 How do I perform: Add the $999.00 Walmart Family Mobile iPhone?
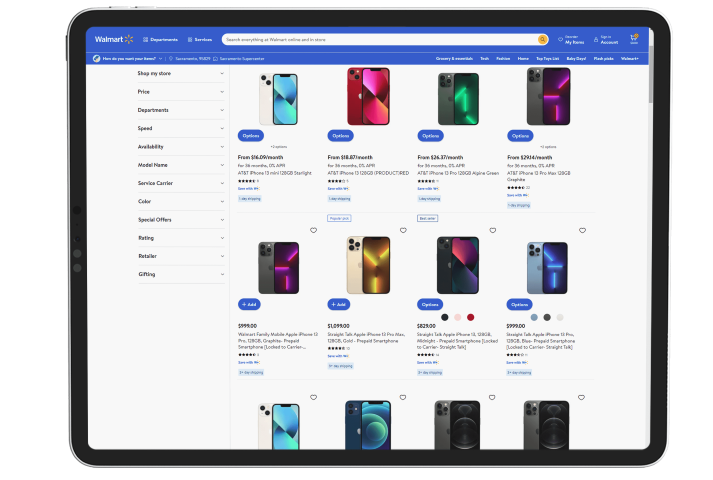coord(249,304)
